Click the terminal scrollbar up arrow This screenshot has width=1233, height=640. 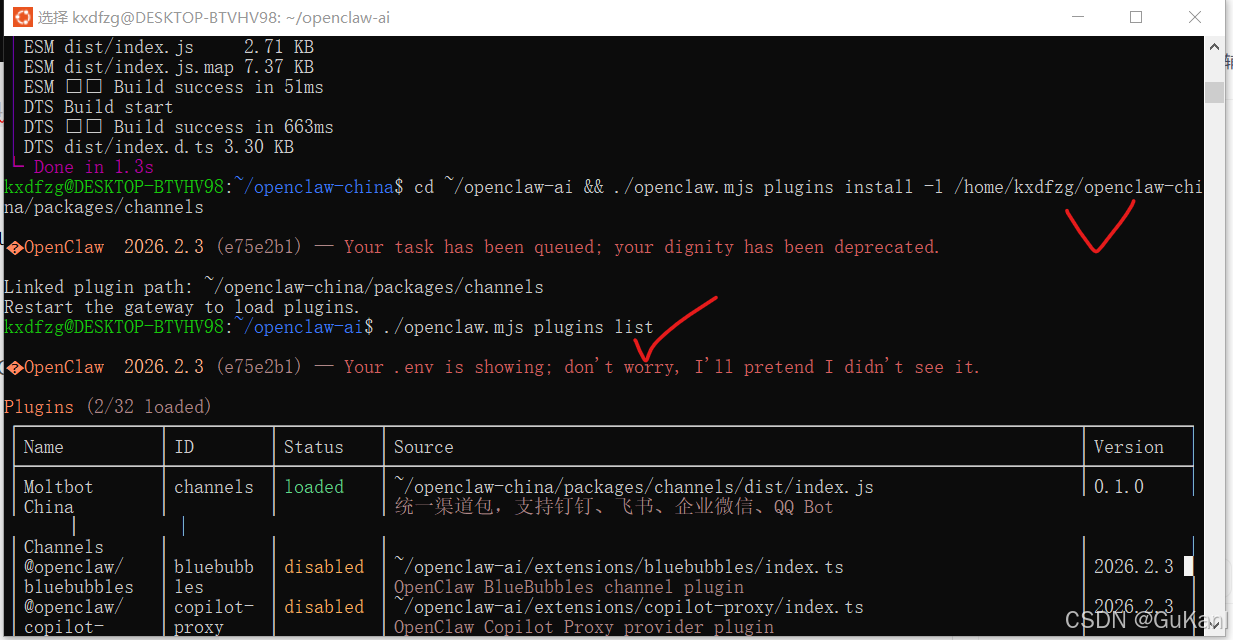tap(1214, 45)
